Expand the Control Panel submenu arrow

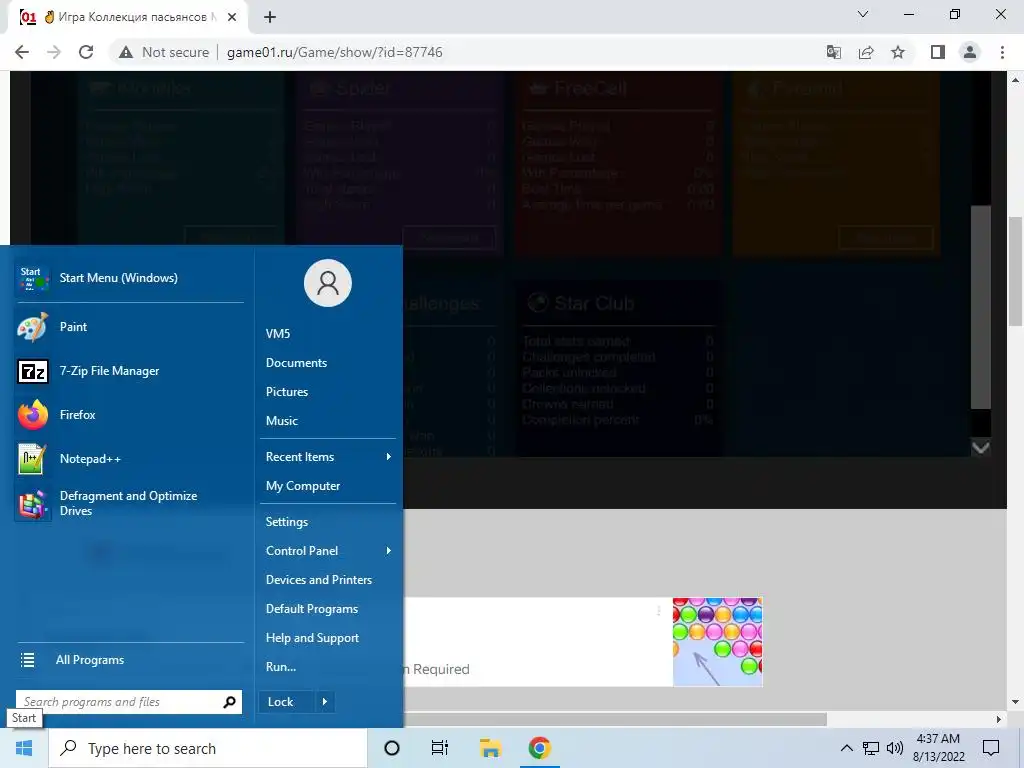click(x=389, y=551)
